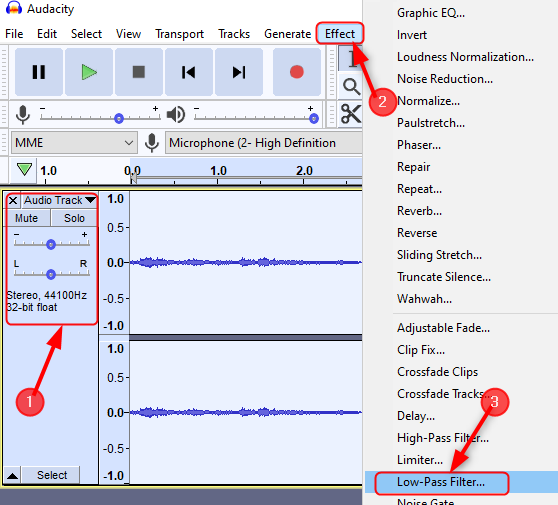Screen dimensions: 558x505
Task: Choose Clip Fix... effect
Action: click(421, 350)
